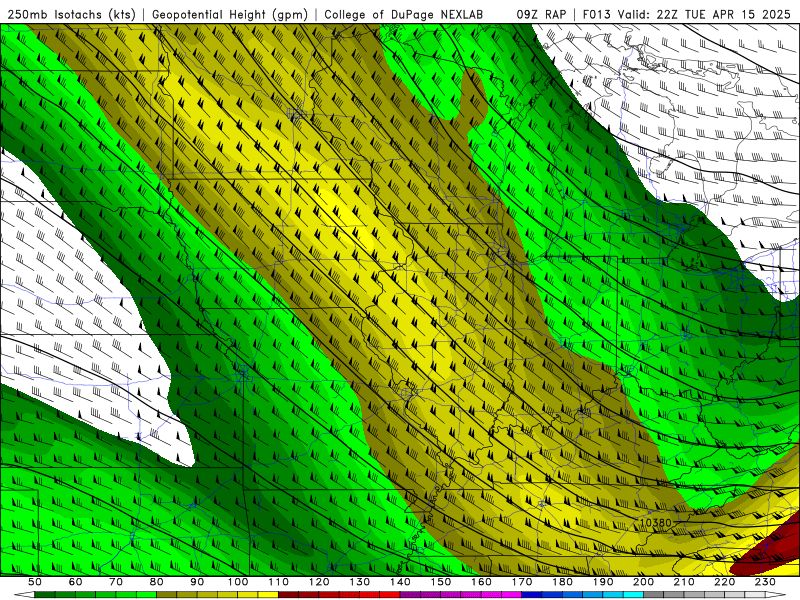Click the 230 value on the legend scale

click(x=765, y=582)
